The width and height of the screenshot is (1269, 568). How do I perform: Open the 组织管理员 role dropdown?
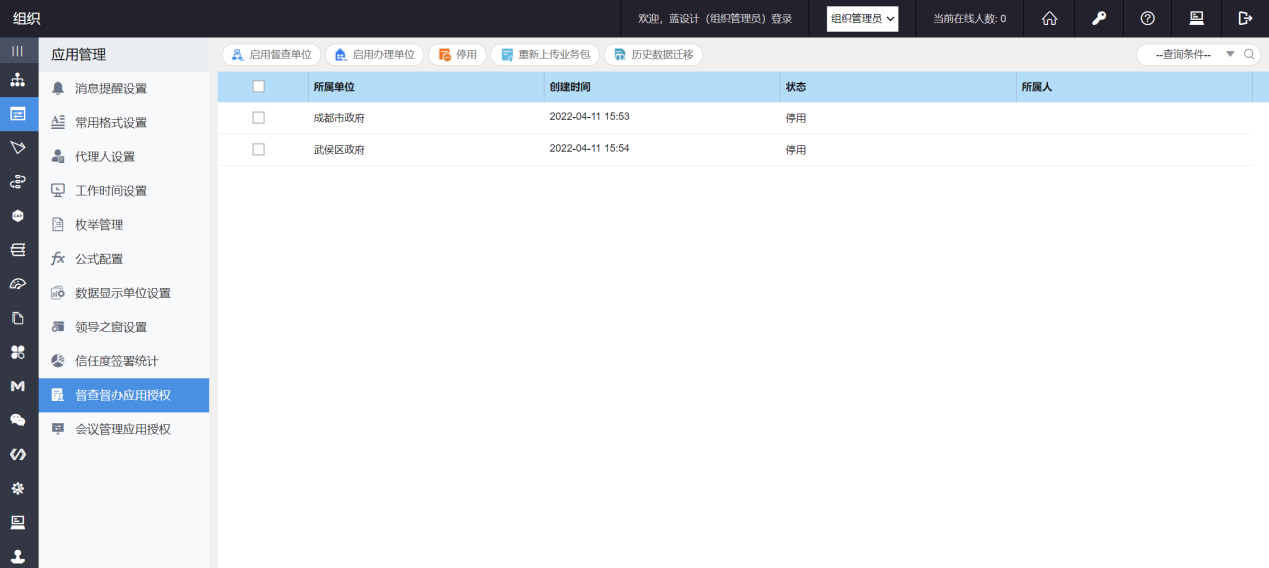click(x=862, y=18)
